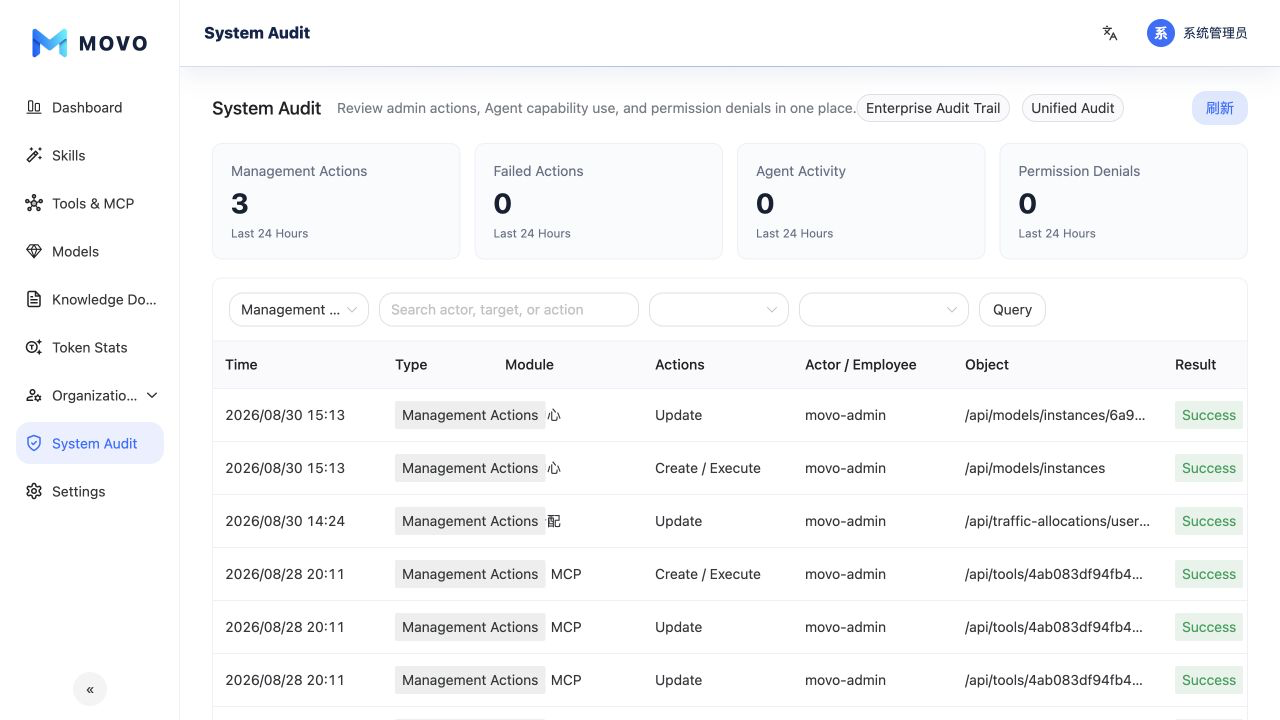
Task: Click the language translate icon
Action: (1110, 33)
